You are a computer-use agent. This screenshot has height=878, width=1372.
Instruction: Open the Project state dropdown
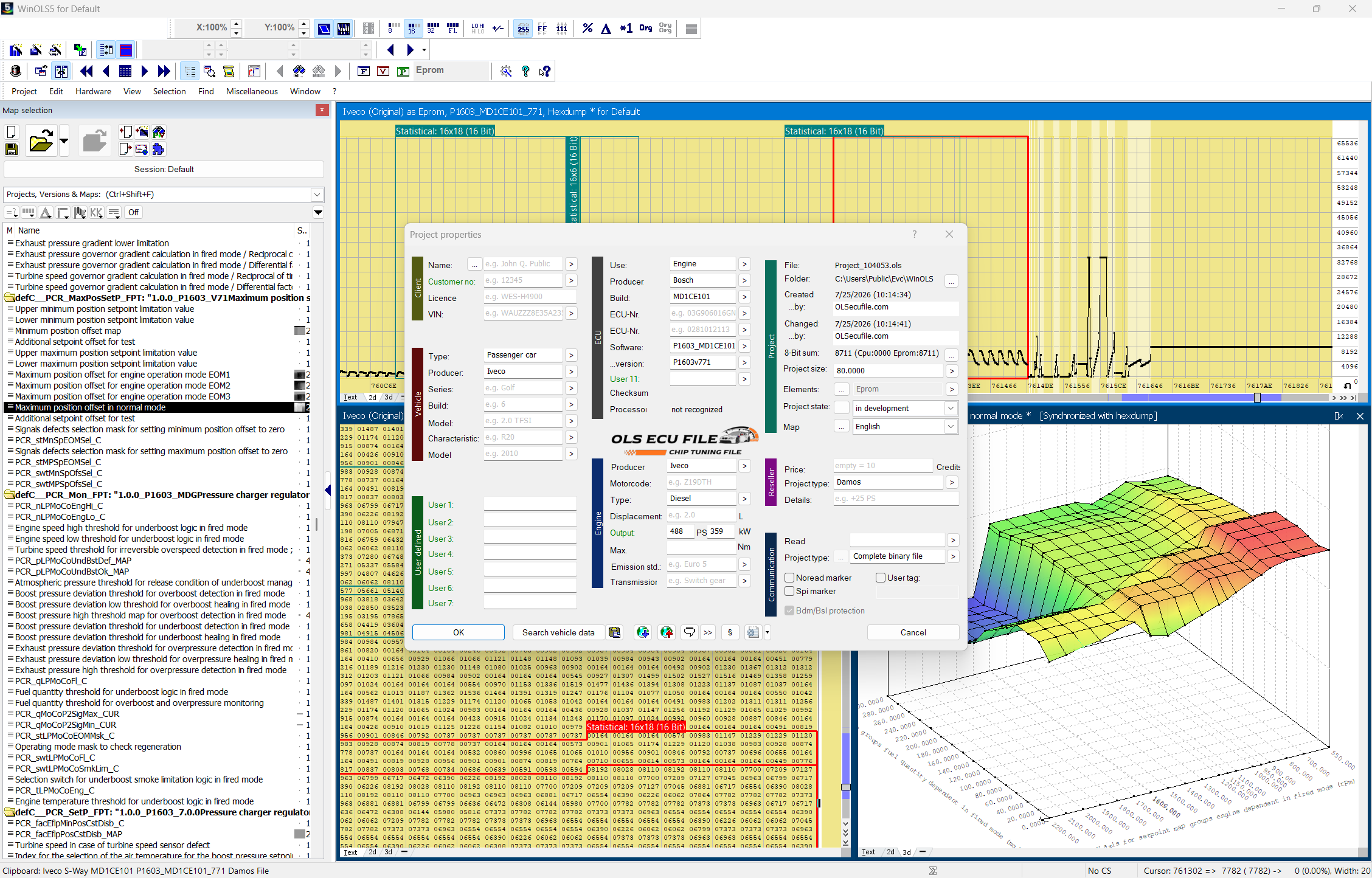(905, 408)
